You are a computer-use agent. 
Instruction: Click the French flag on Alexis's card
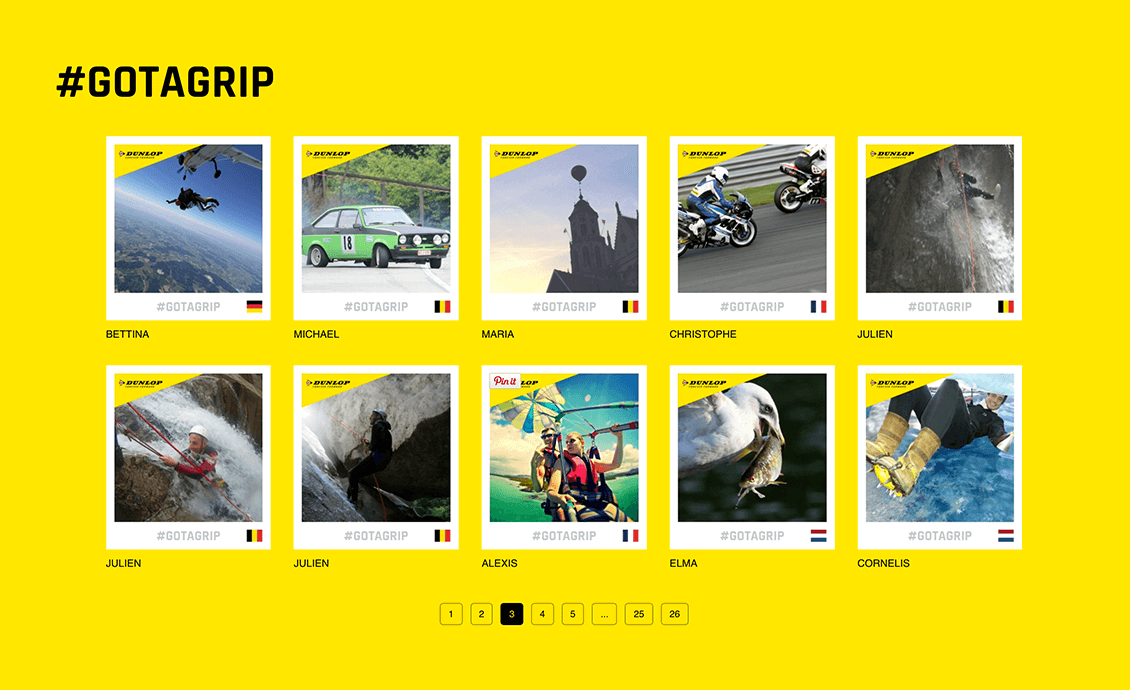(x=630, y=536)
